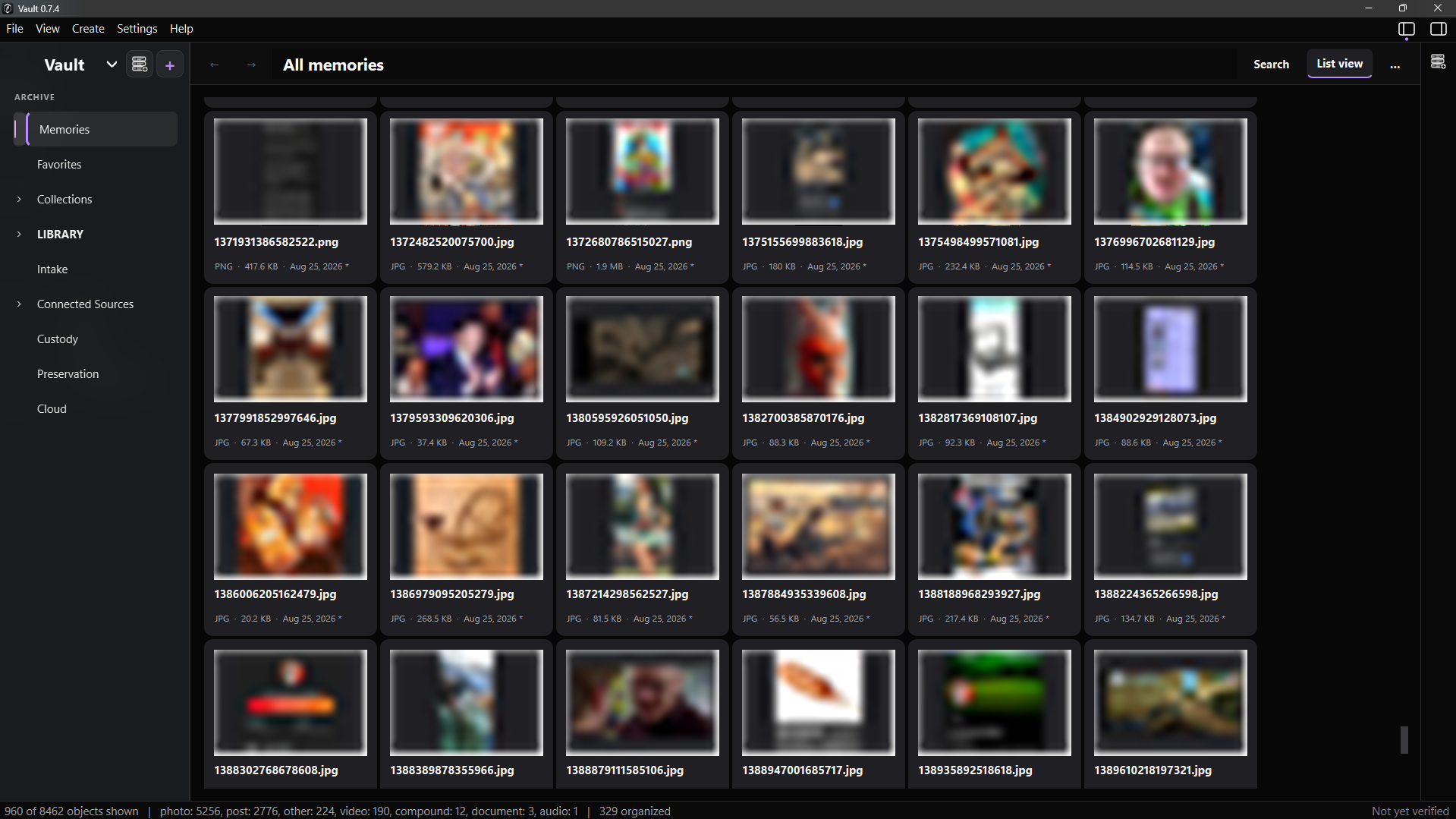Open the Settings menu
Screen dimensions: 1456x819
point(137,29)
